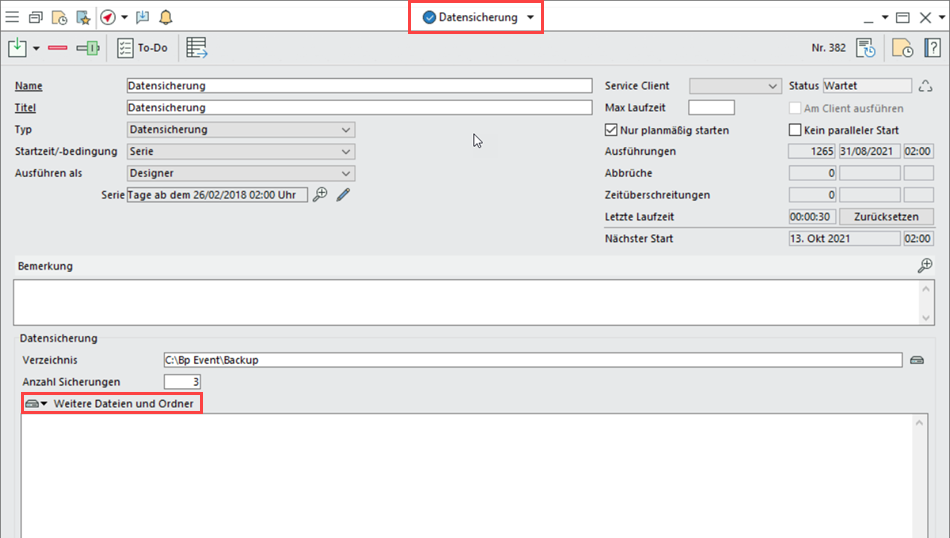The height and width of the screenshot is (538, 950).
Task: Open the hamburger main menu
Action: pyautogui.click(x=12, y=17)
